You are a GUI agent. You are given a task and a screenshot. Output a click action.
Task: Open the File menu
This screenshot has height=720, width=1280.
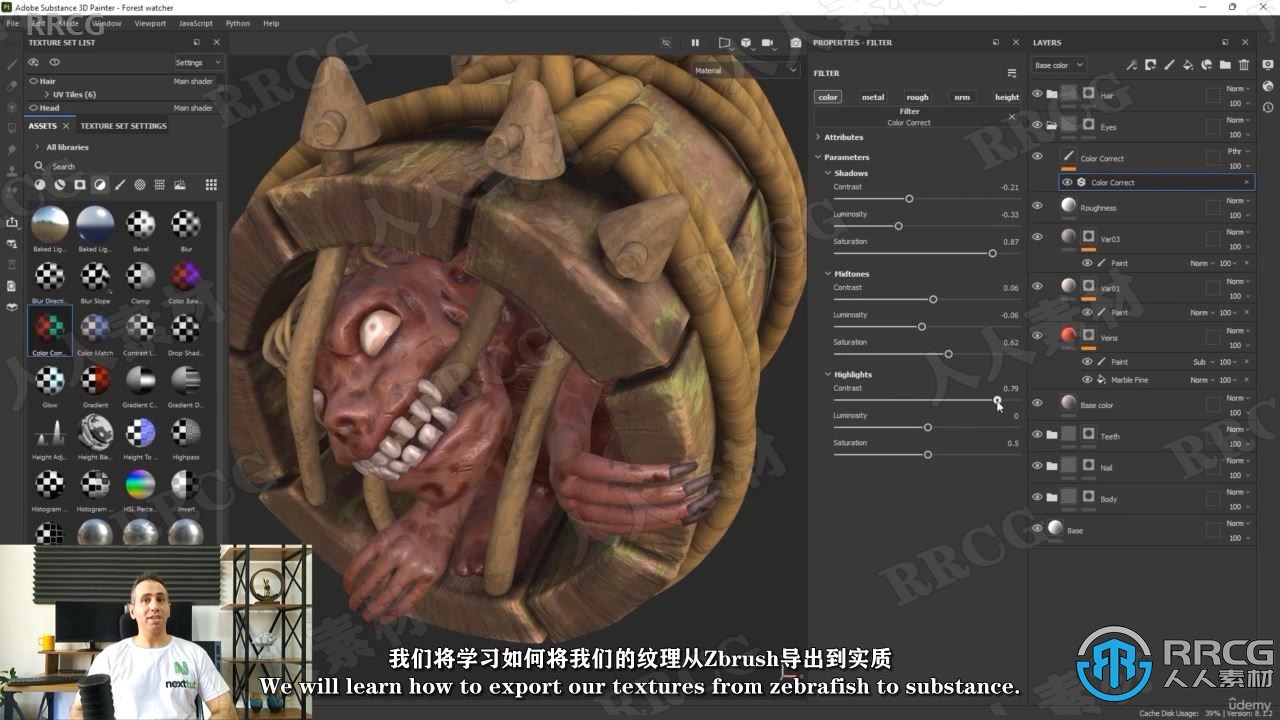12,23
